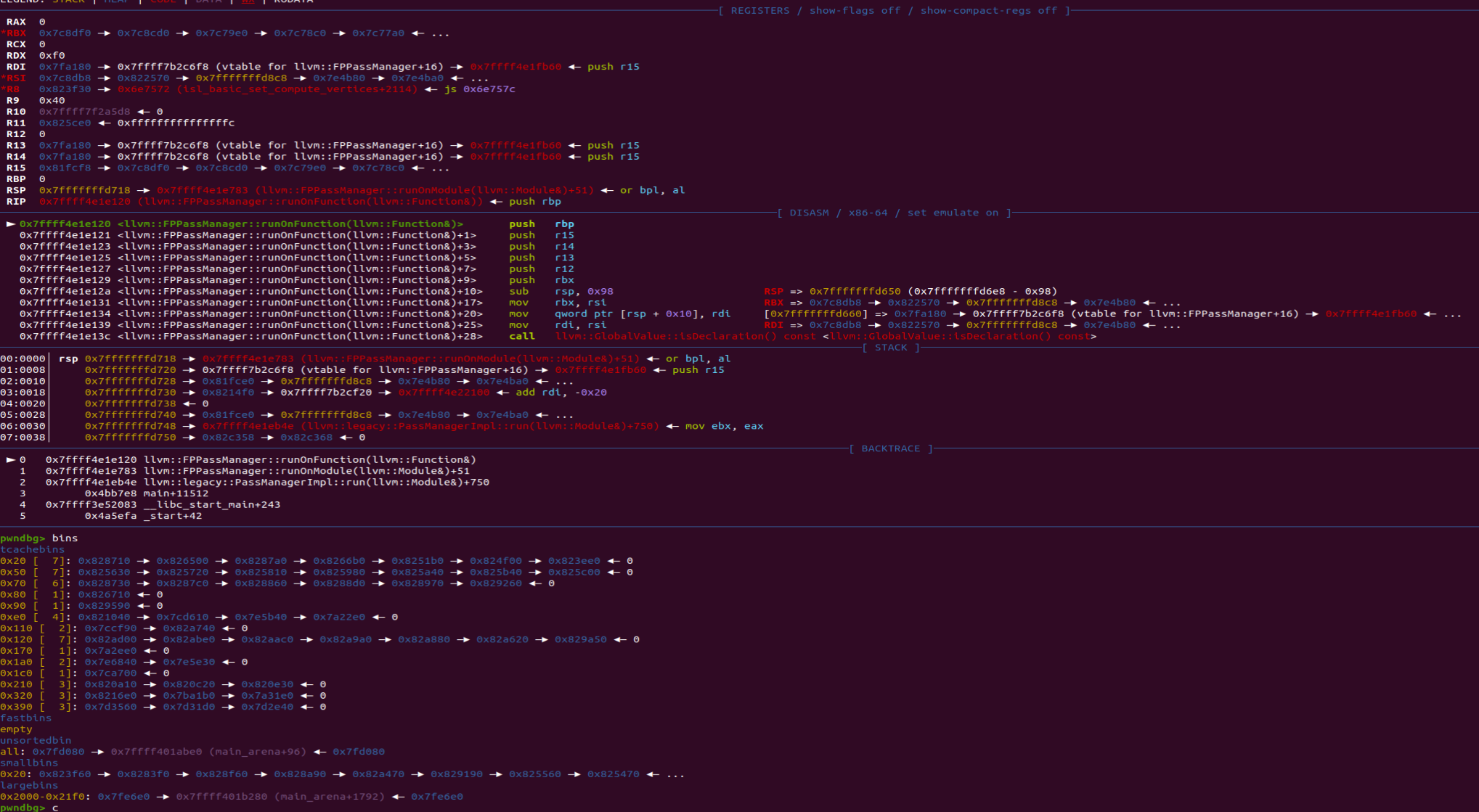The width and height of the screenshot is (1479, 812).
Task: Click tcache 0xe0 bin chunk 0x821040
Action: point(105,618)
